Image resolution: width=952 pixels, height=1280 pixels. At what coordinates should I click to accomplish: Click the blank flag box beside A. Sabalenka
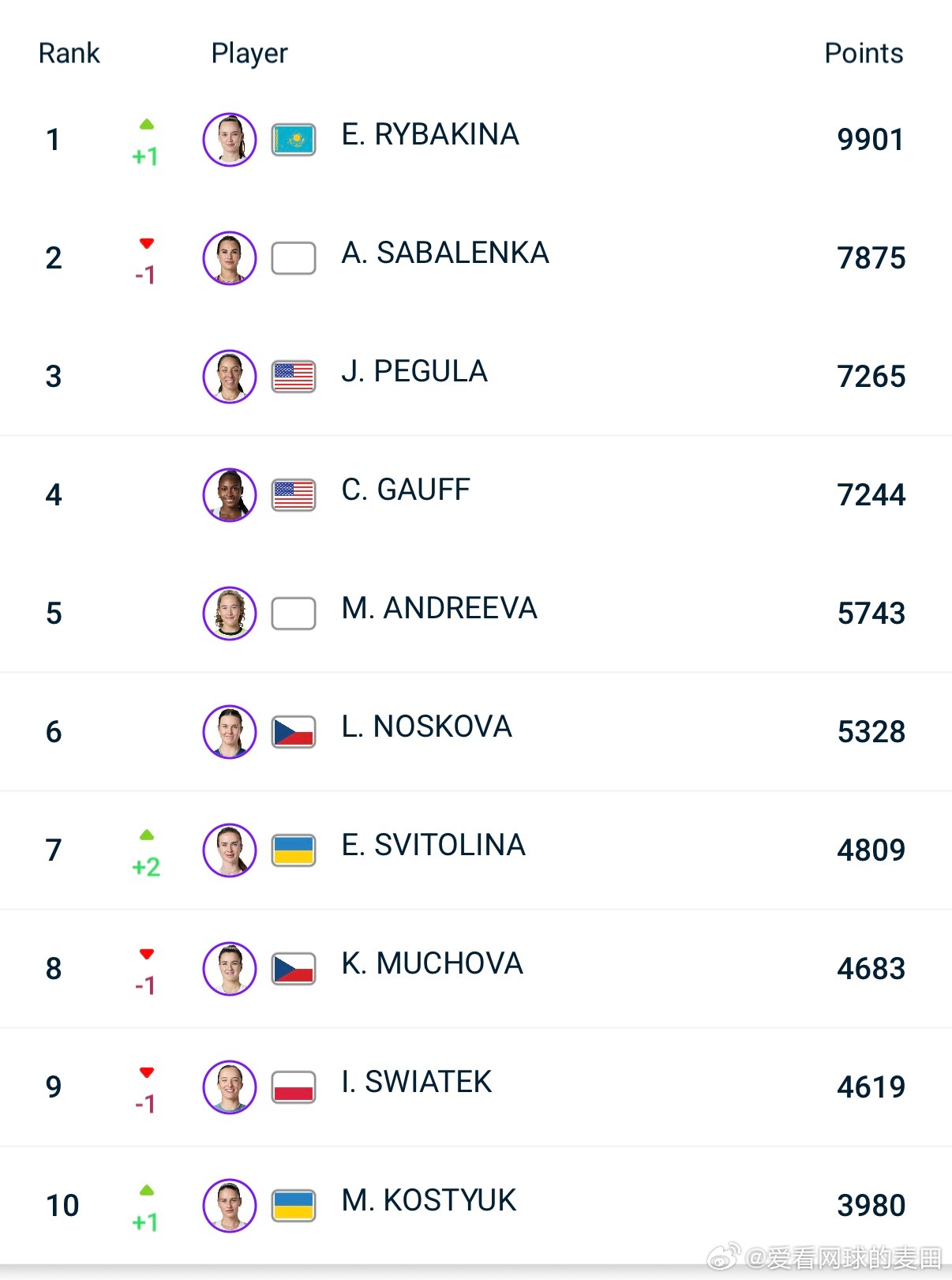click(294, 258)
